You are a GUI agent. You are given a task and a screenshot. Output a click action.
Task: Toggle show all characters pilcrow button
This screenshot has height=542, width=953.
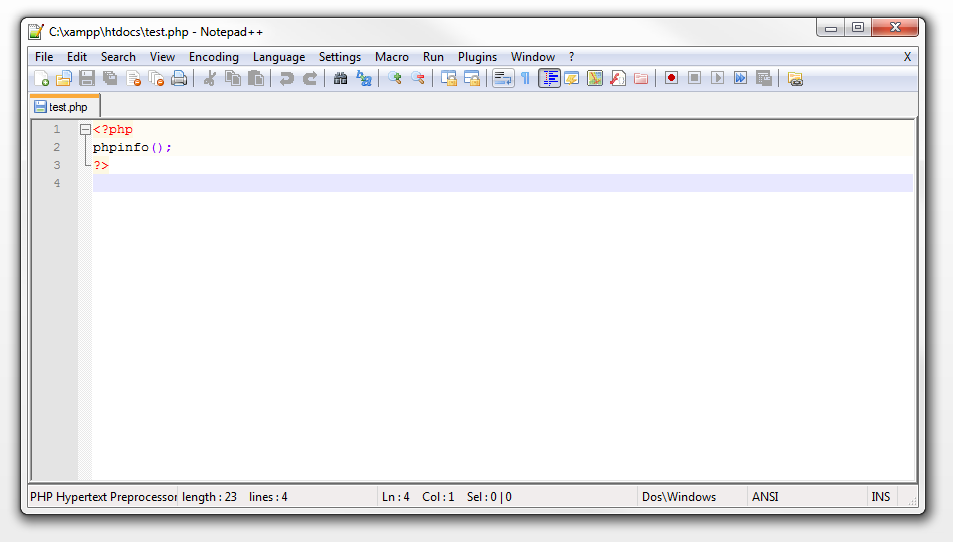(x=525, y=78)
